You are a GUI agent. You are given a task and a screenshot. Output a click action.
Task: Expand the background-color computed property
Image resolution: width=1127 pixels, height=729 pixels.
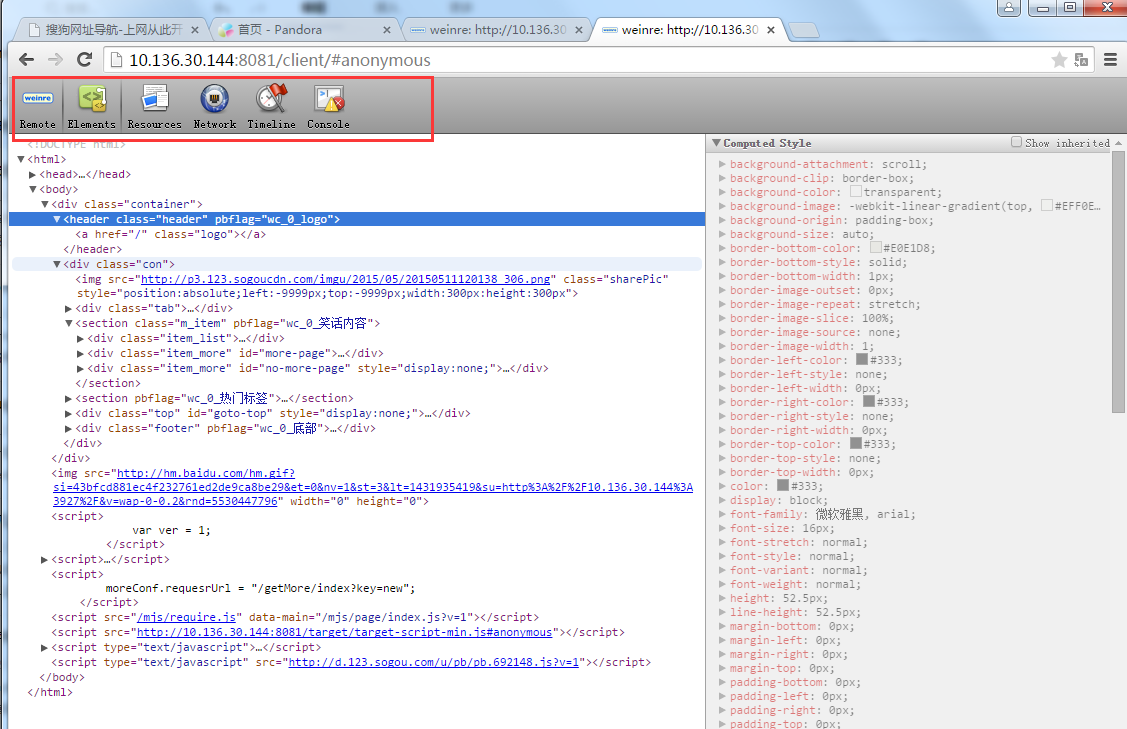point(722,193)
